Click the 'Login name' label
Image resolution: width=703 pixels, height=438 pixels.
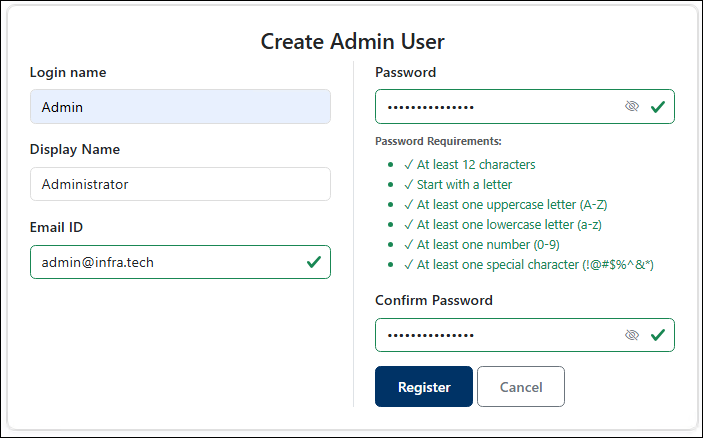click(68, 72)
